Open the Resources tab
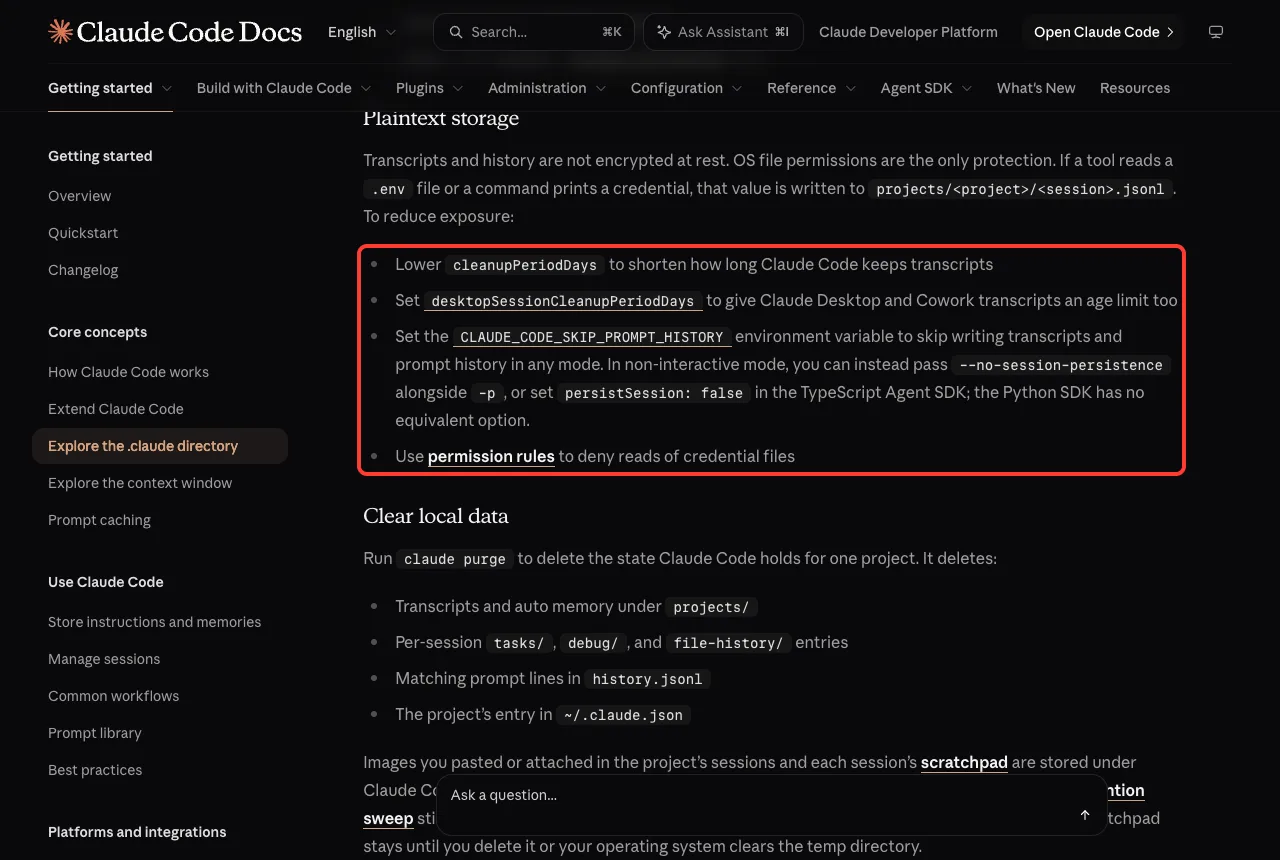This screenshot has height=860, width=1280. 1135,88
